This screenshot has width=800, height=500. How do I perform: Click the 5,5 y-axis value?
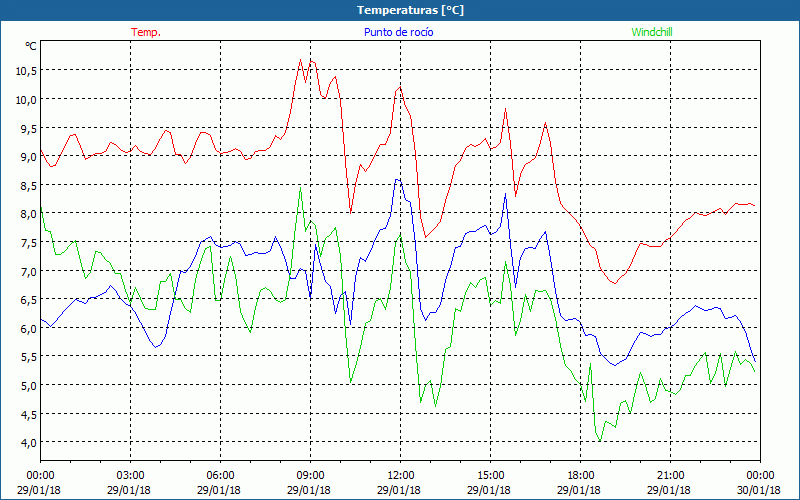click(x=29, y=357)
